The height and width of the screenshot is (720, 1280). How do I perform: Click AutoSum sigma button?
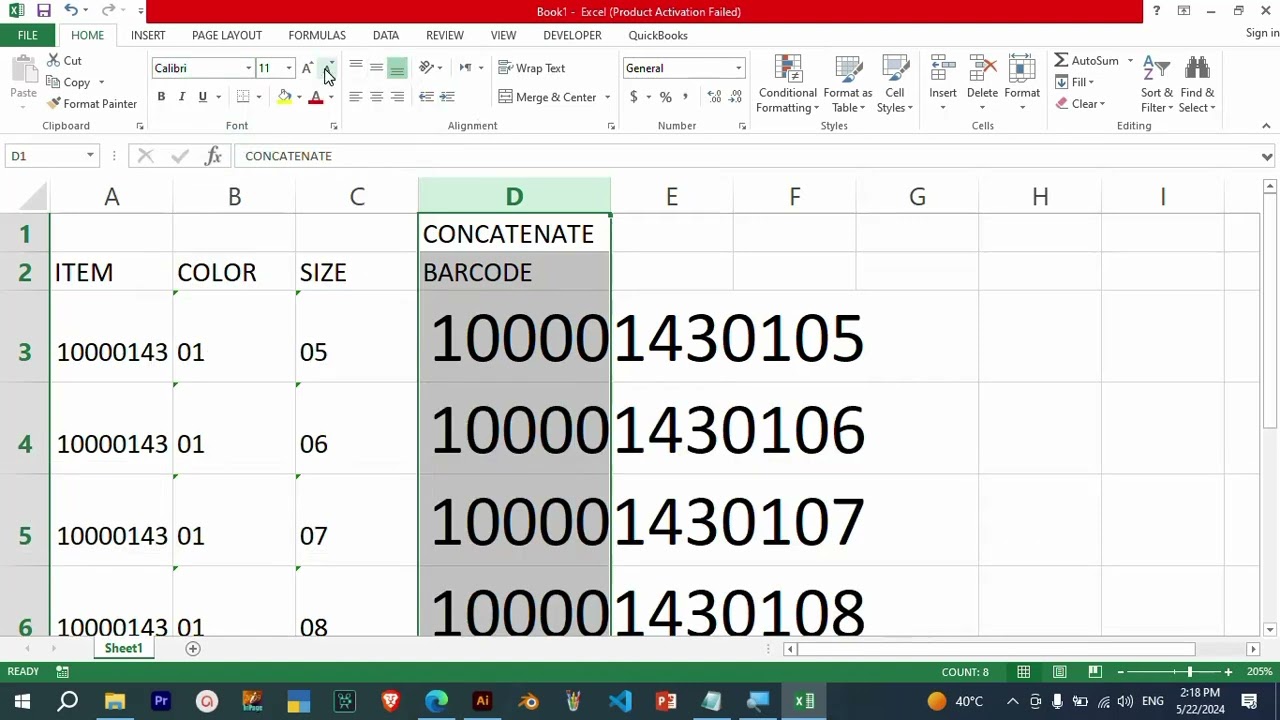(x=1087, y=61)
